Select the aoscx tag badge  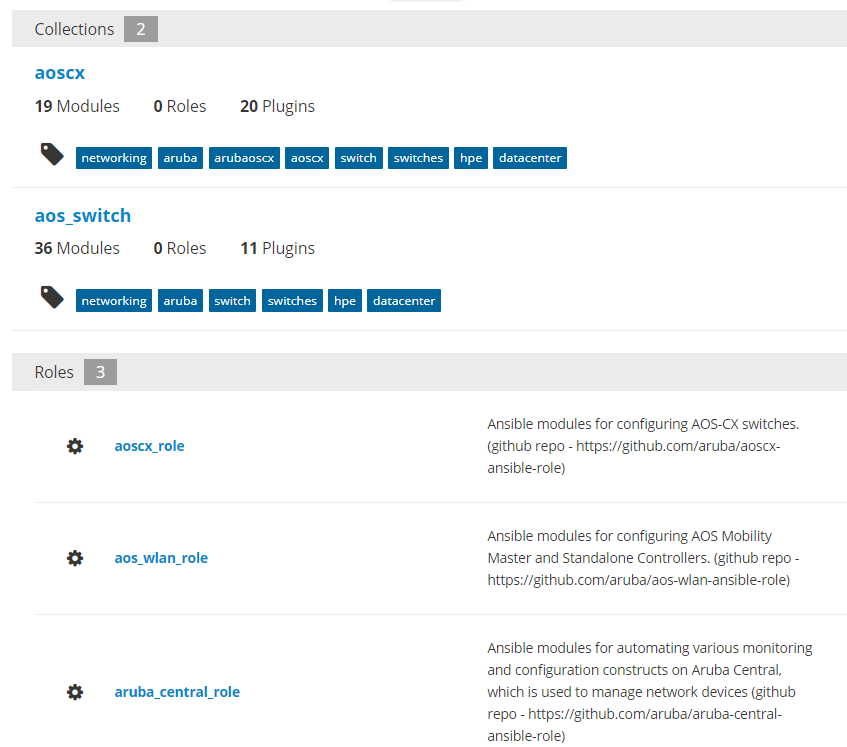(x=307, y=158)
